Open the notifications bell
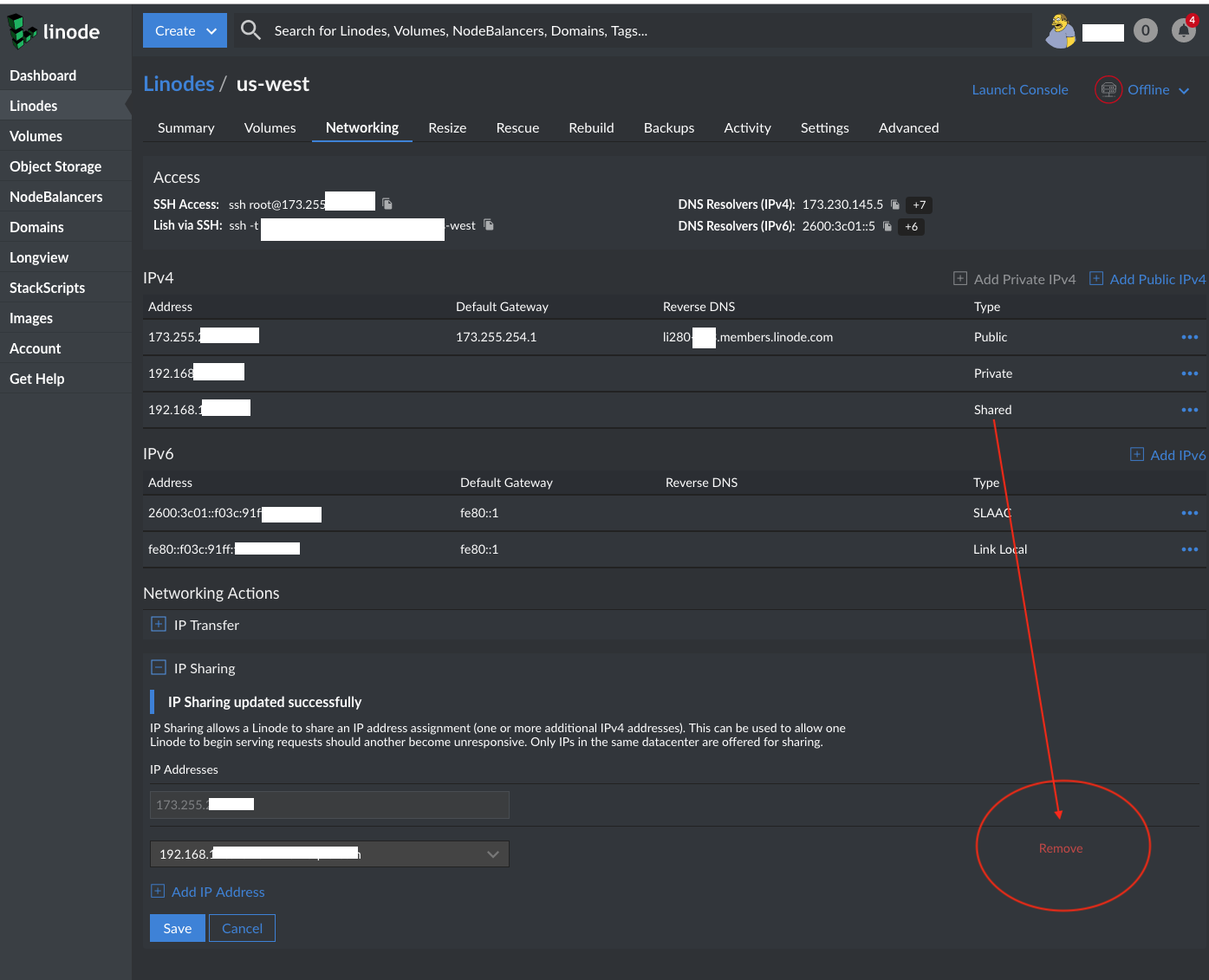This screenshot has width=1209, height=980. [1183, 31]
